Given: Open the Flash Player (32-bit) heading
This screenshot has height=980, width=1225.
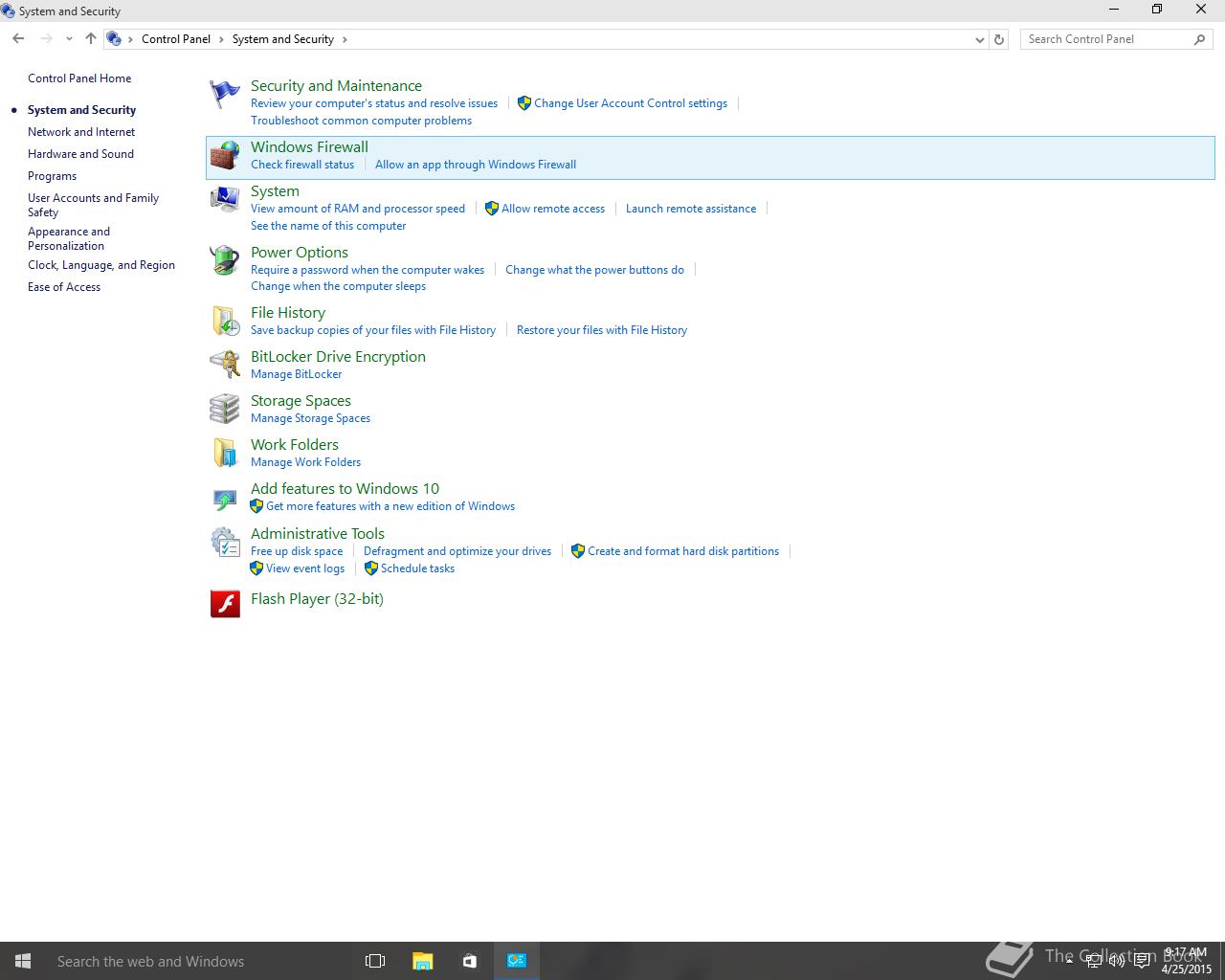Looking at the screenshot, I should 317,599.
